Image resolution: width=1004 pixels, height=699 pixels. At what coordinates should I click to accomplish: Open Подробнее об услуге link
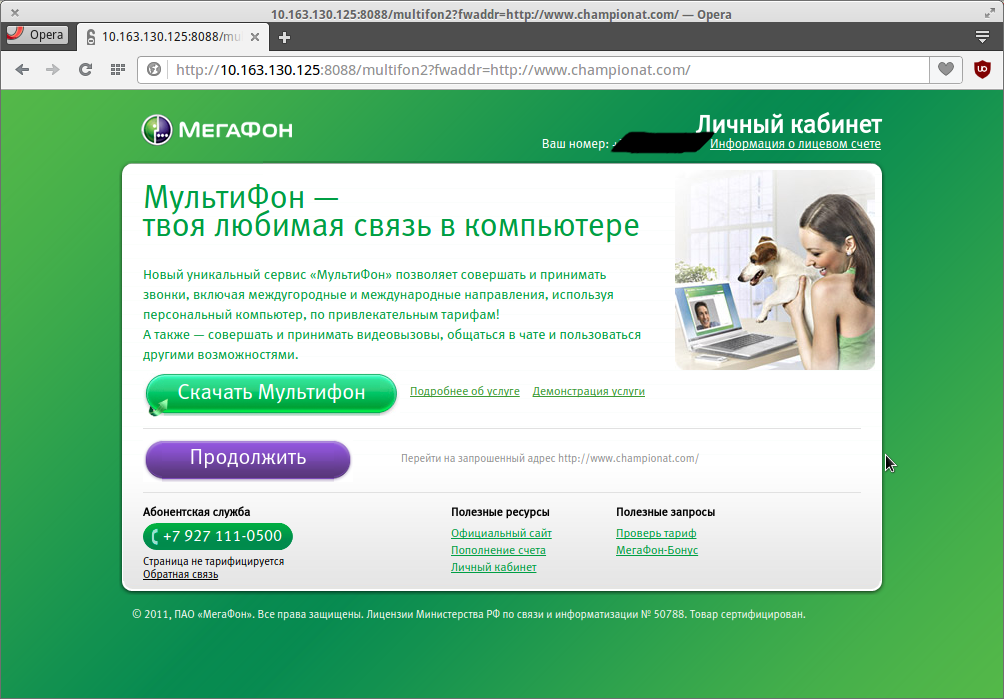pos(465,391)
